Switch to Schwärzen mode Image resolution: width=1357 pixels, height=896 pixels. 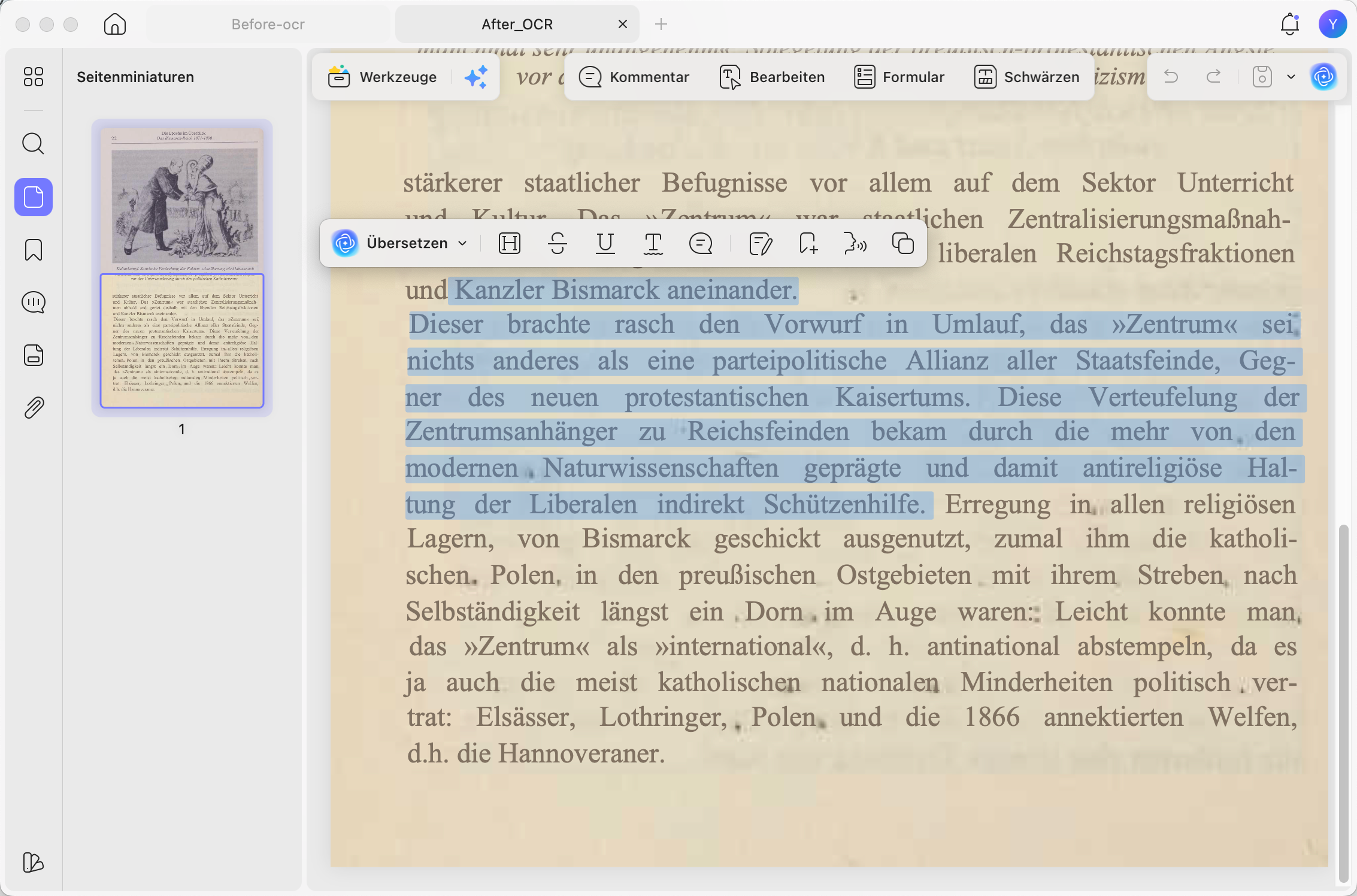click(1027, 77)
